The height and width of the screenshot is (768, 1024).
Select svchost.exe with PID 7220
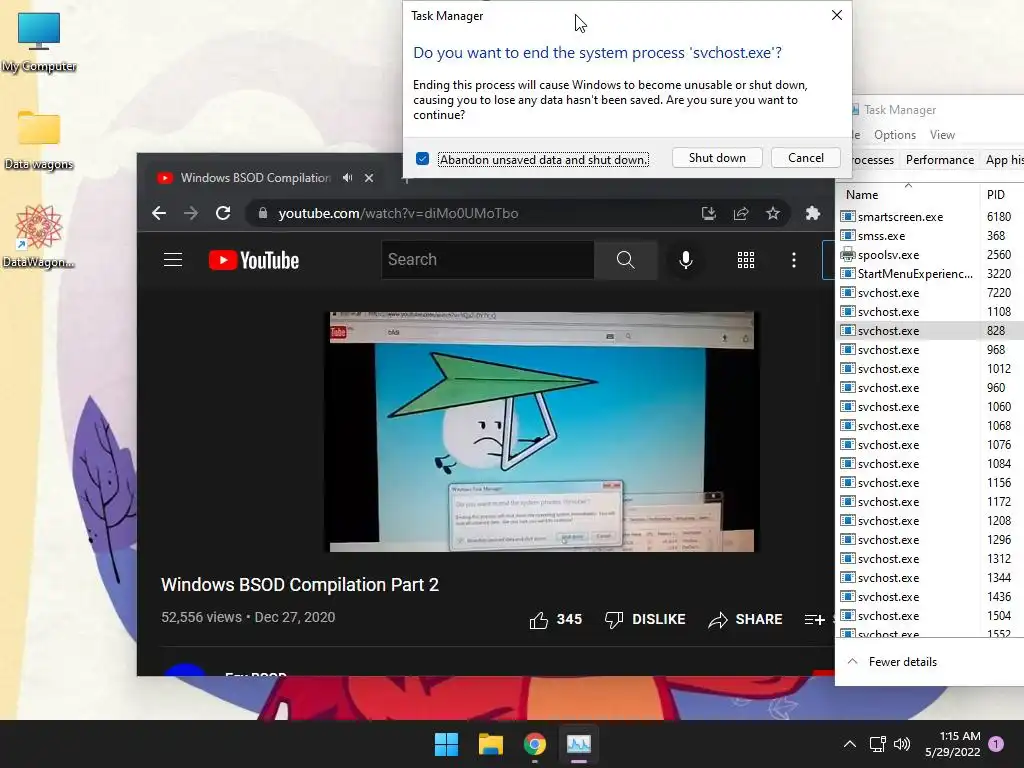click(x=931, y=292)
